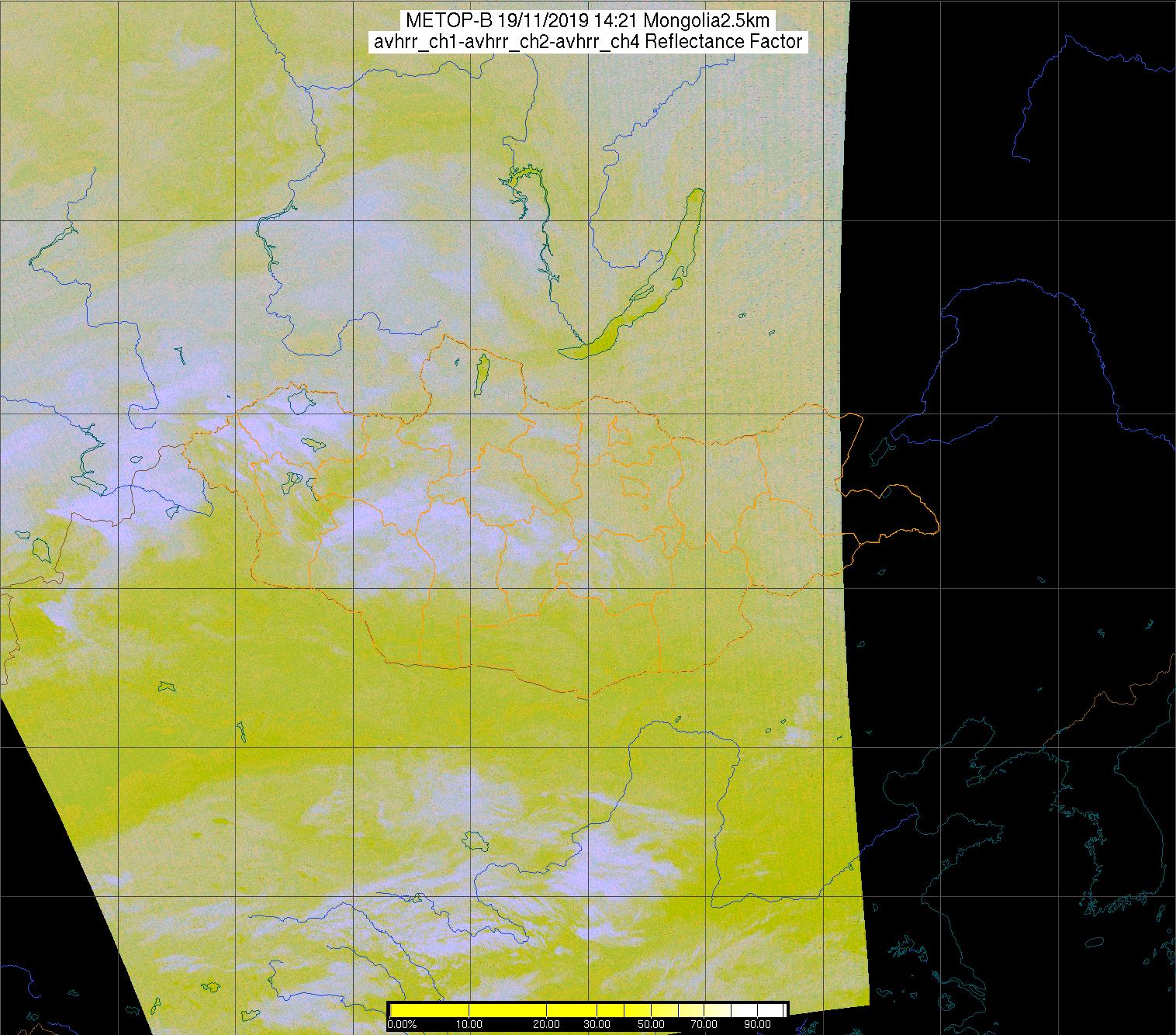
Task: Click the '50.00' colorbar label
Action: click(652, 1025)
